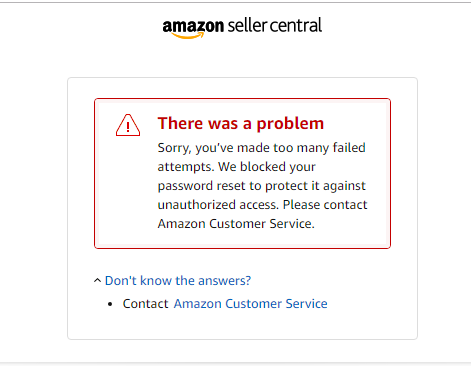Click the bullet point before Contact

(110, 304)
